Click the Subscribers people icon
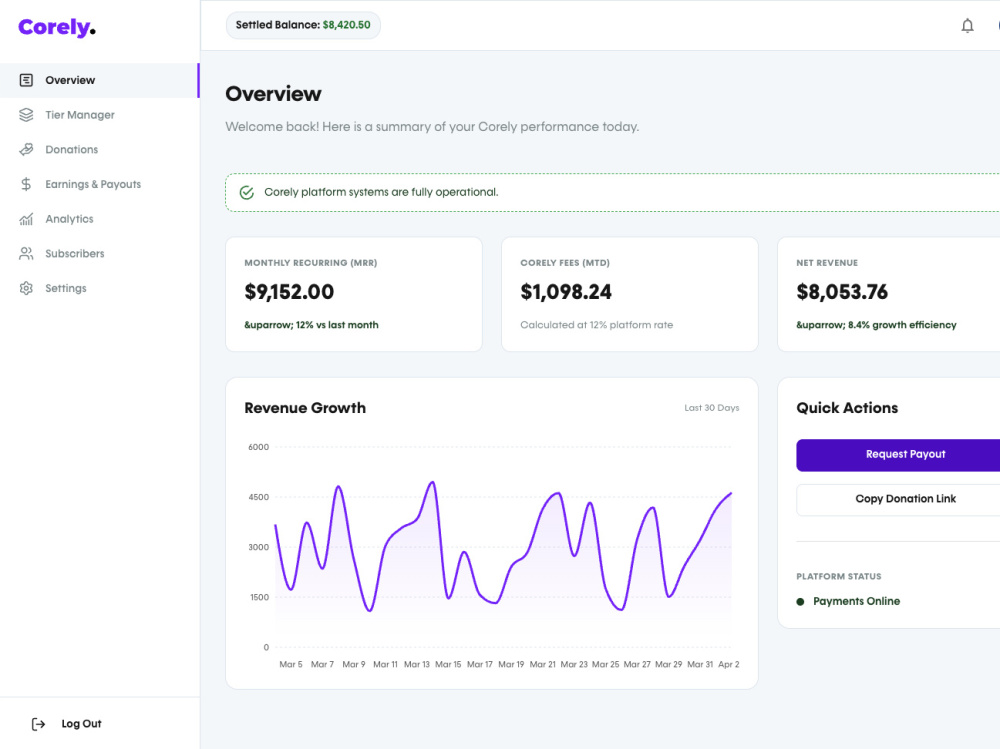 (26, 253)
